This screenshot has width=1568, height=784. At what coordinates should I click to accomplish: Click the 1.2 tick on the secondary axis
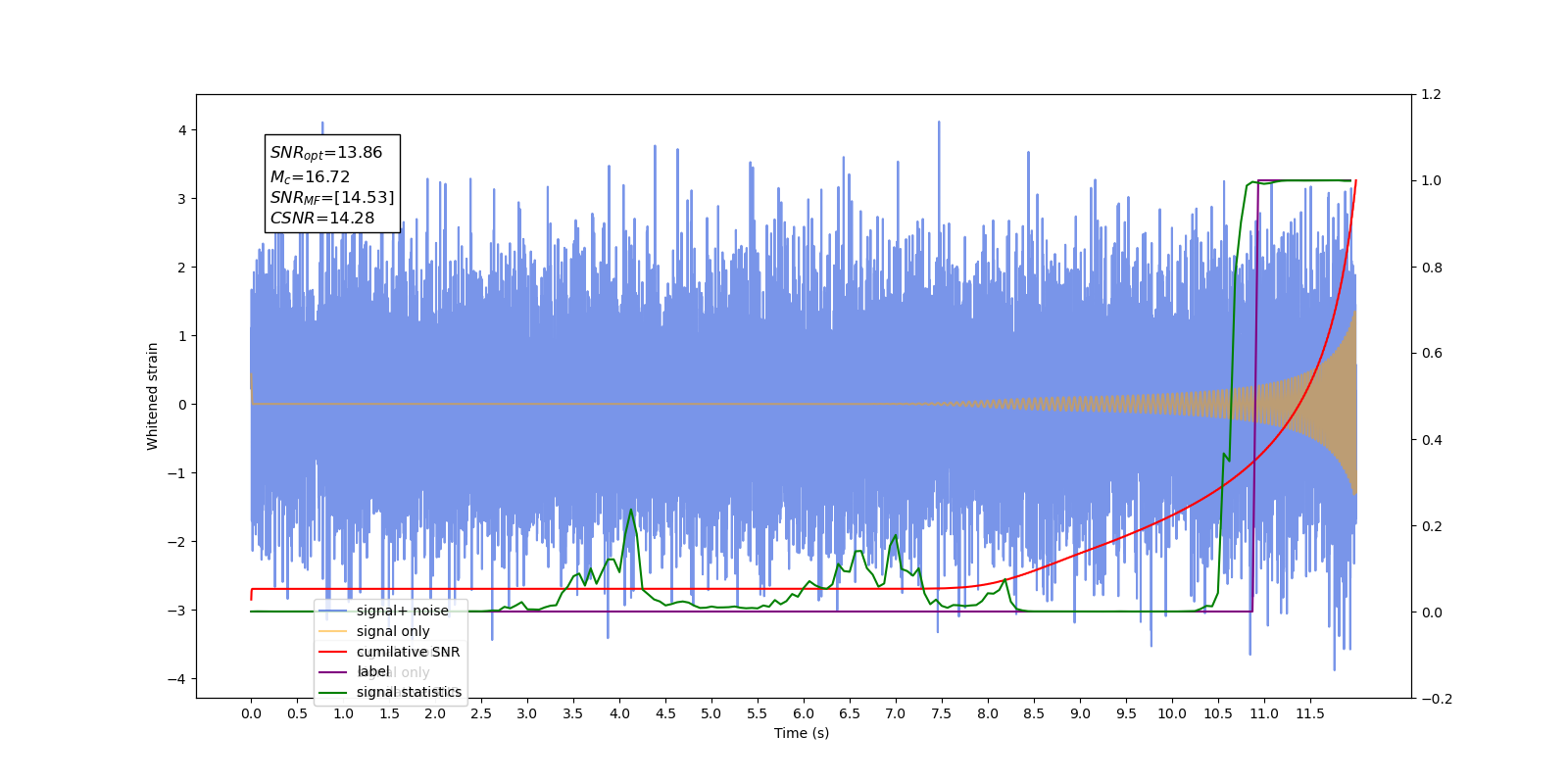(1432, 95)
